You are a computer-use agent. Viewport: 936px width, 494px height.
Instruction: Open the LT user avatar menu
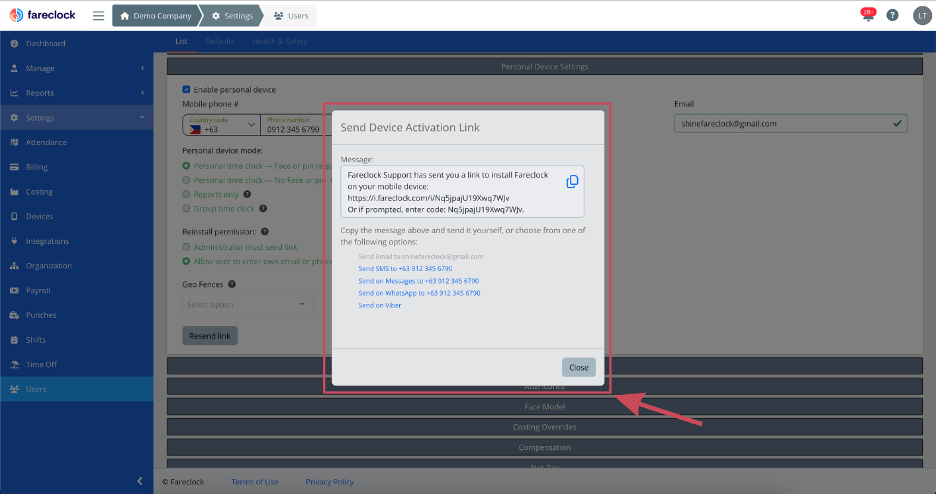[x=922, y=16]
